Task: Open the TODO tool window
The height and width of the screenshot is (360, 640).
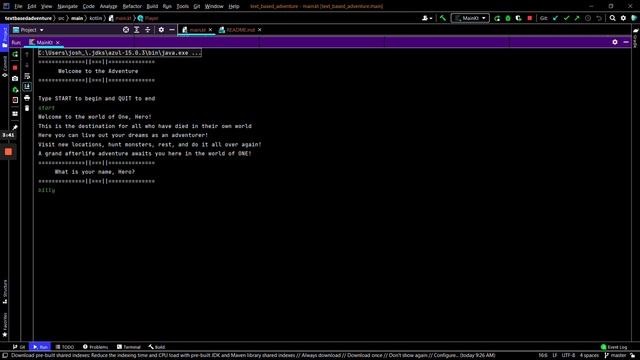Action: coord(65,347)
